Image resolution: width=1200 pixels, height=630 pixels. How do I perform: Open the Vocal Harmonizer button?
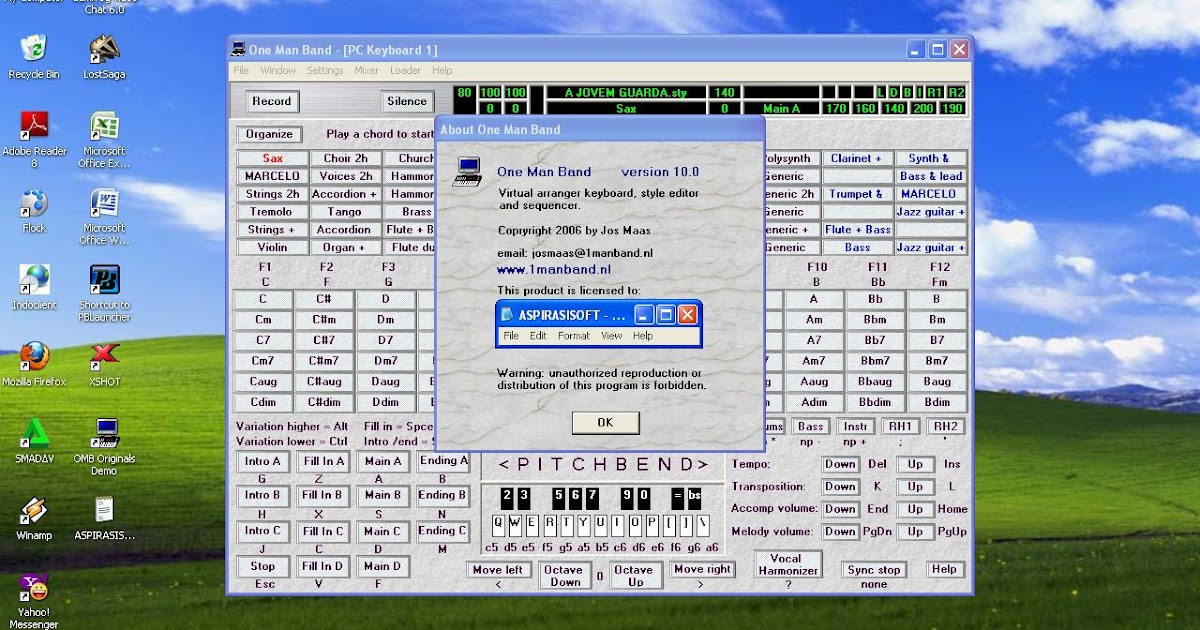(786, 565)
